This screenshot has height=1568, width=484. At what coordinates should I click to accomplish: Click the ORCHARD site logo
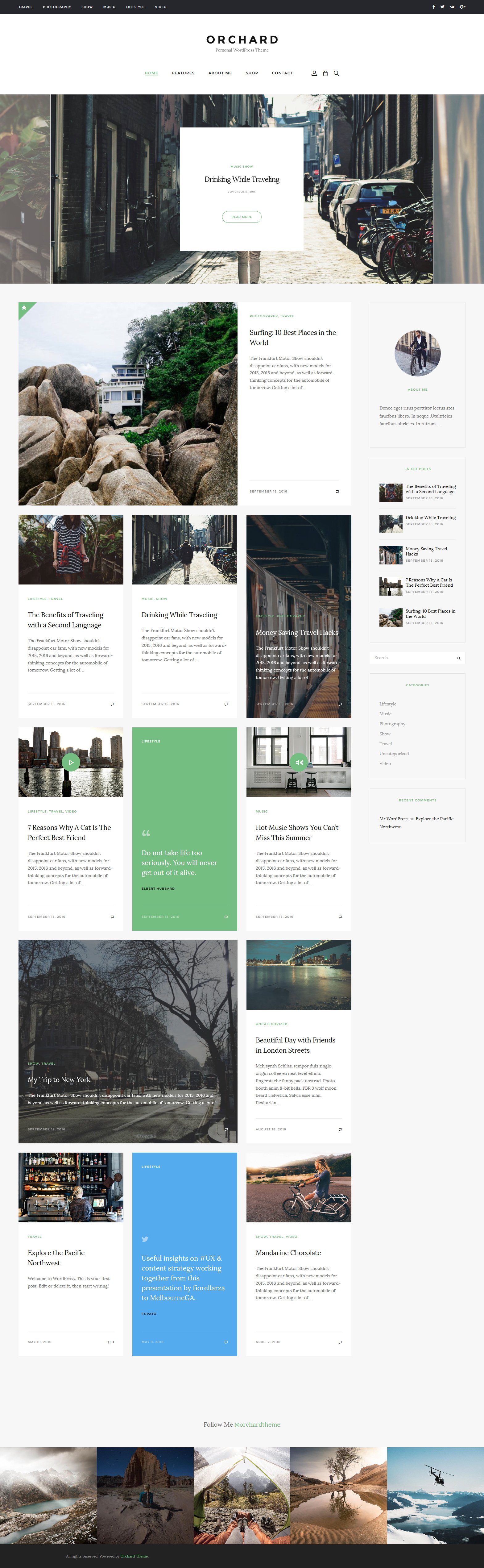[x=242, y=40]
